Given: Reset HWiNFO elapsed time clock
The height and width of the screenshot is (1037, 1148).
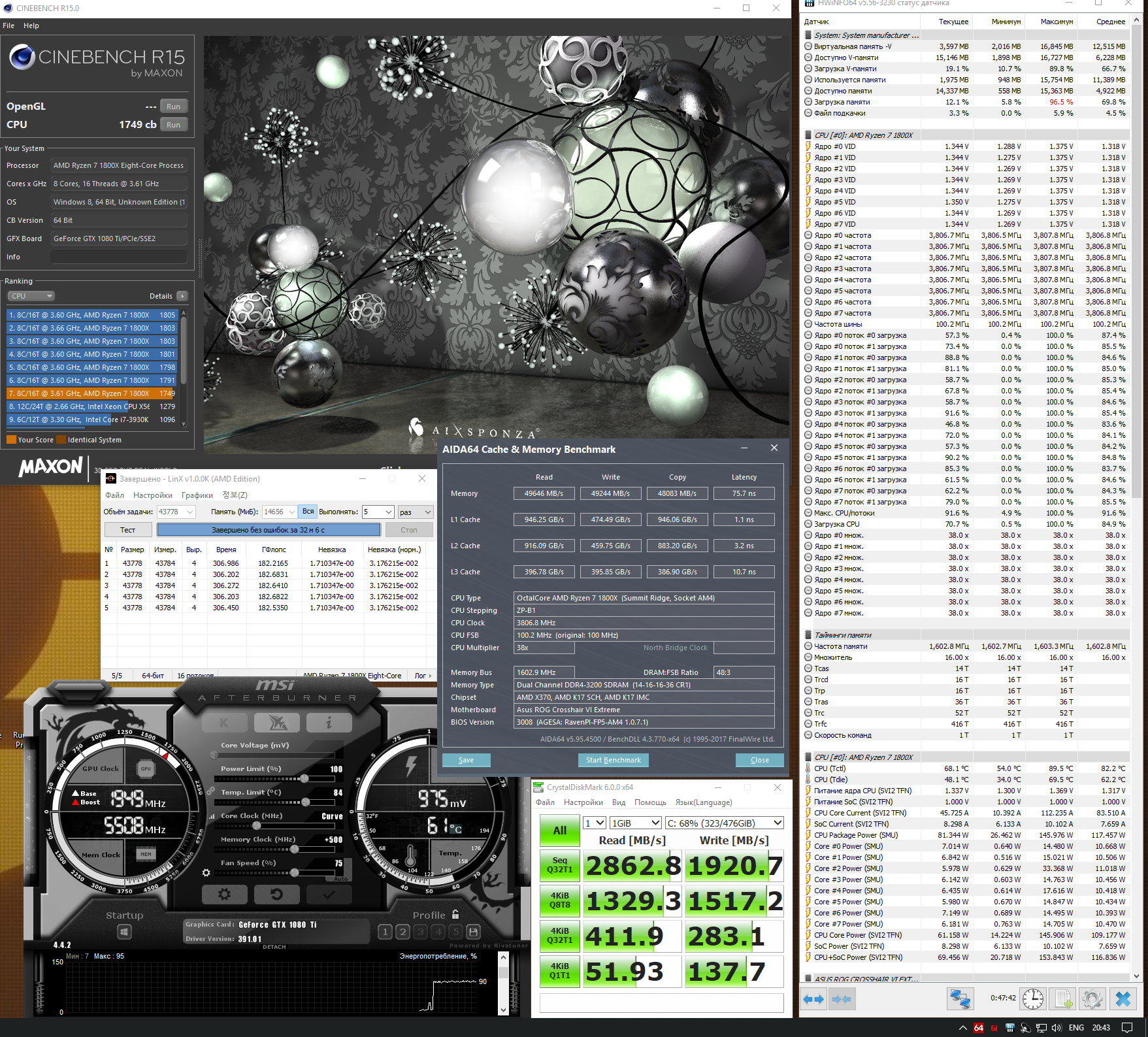Looking at the screenshot, I should [1033, 999].
